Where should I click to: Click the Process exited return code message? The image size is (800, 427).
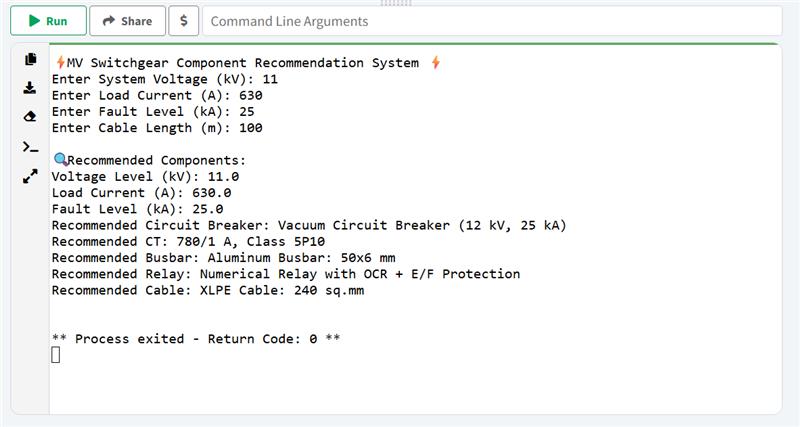tap(195, 339)
